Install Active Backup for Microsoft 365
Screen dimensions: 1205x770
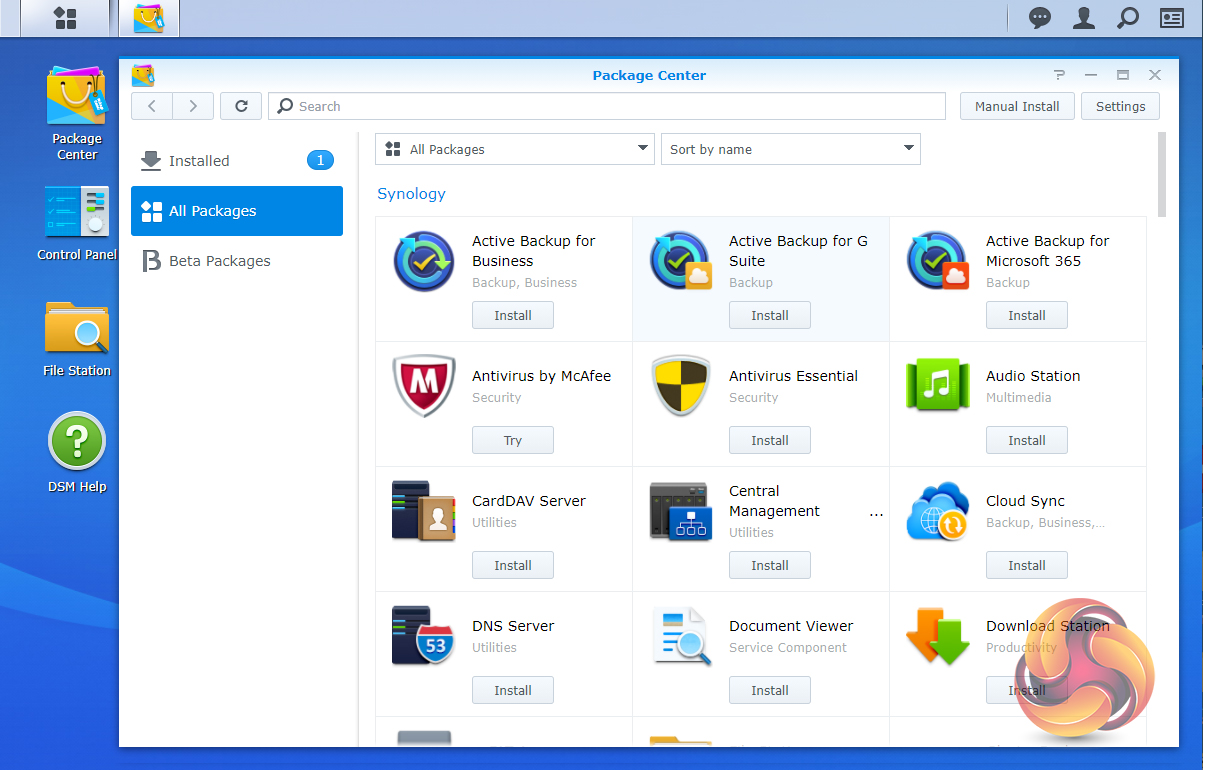click(1027, 315)
